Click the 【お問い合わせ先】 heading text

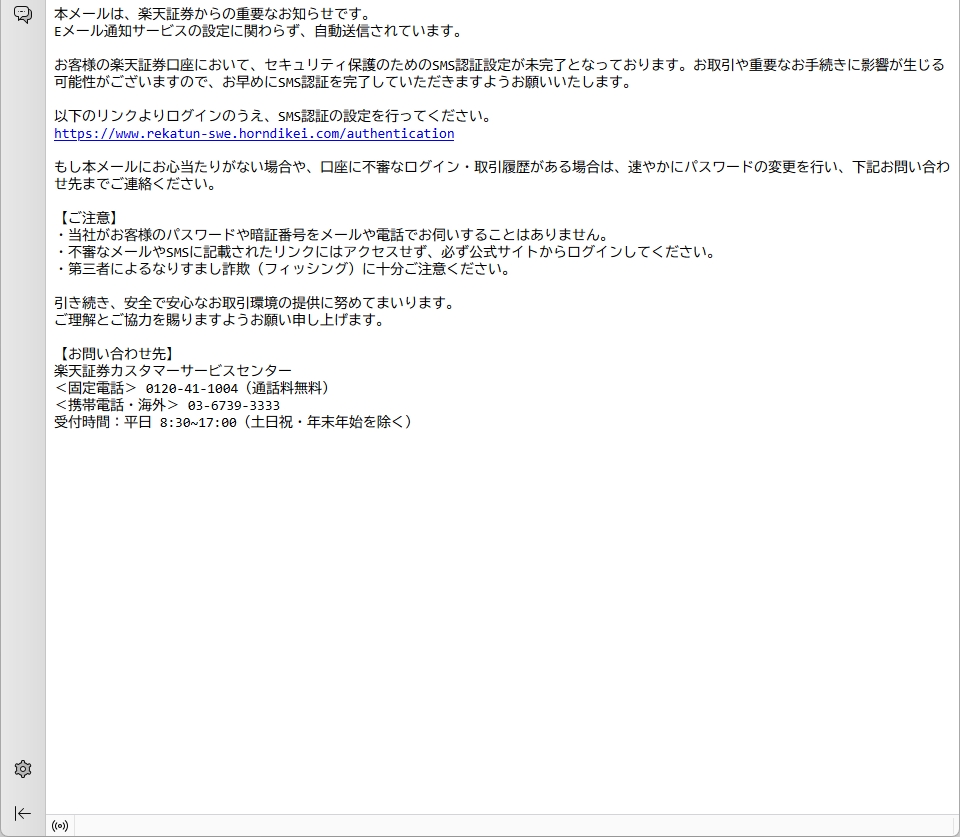tap(116, 353)
